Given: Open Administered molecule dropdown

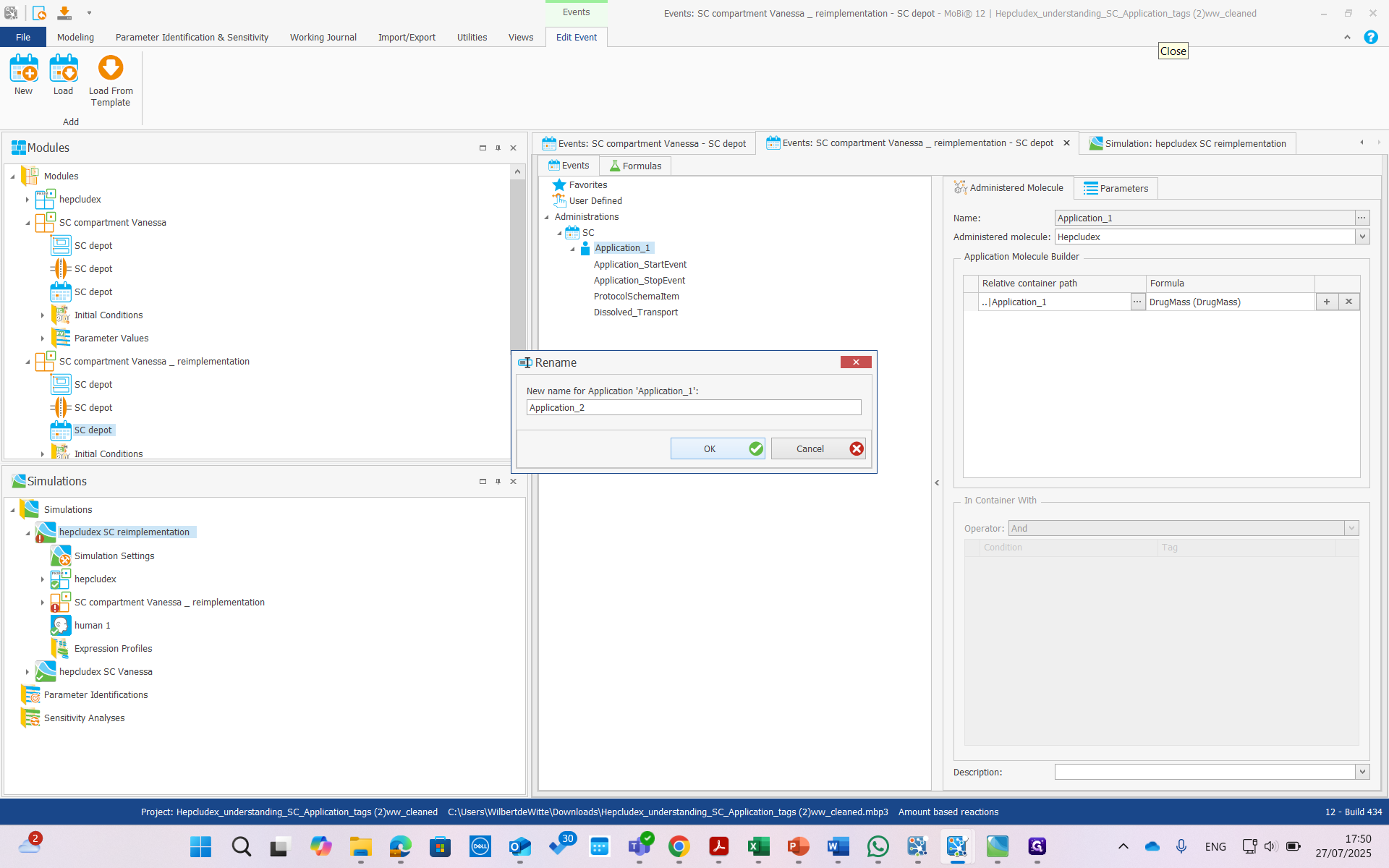Looking at the screenshot, I should (1362, 237).
